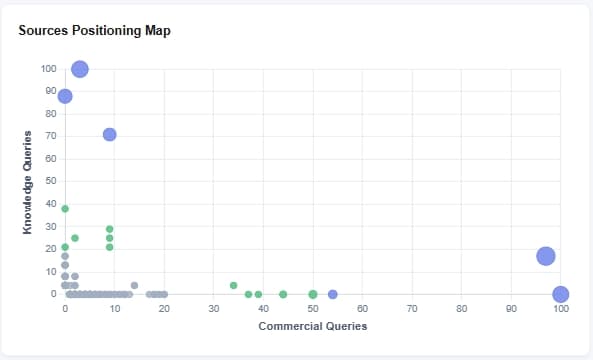The height and width of the screenshot is (360, 593).
Task: Click the Commercial Queries axis label
Action: (313, 326)
